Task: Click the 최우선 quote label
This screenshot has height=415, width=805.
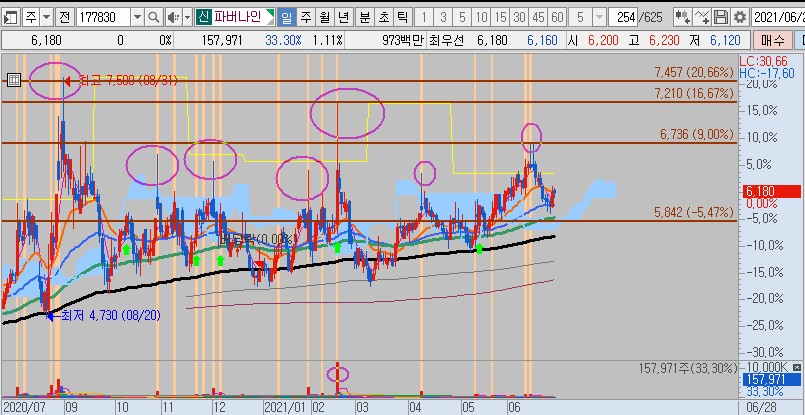Action: pyautogui.click(x=447, y=40)
